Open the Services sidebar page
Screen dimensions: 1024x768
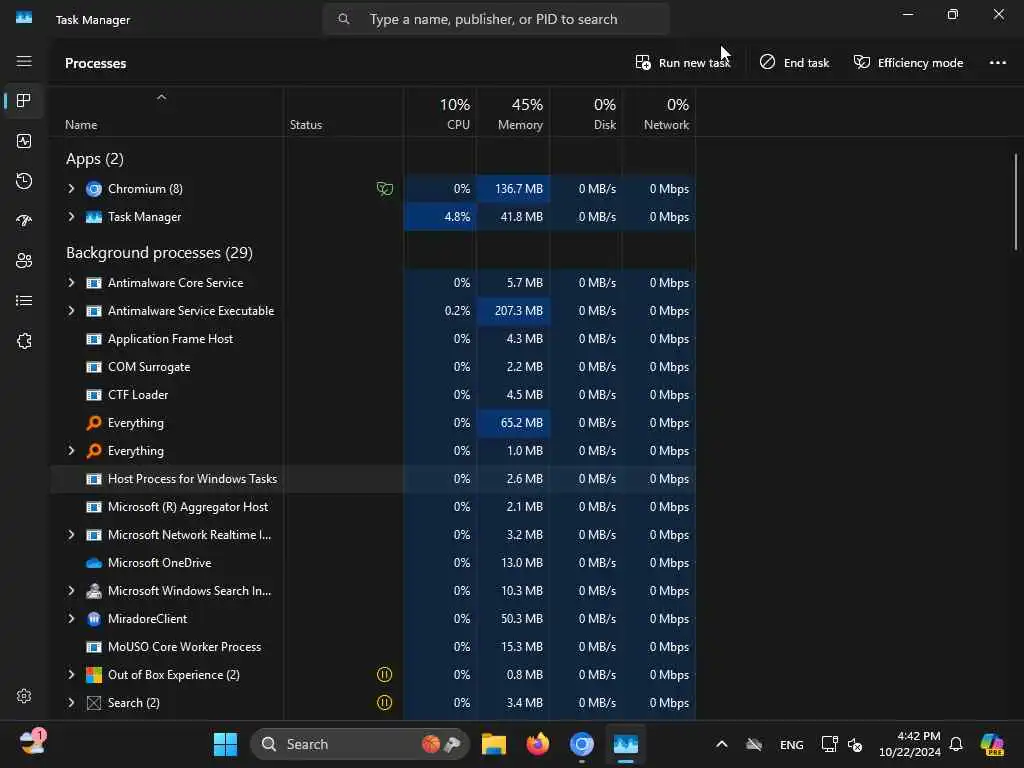pos(24,341)
